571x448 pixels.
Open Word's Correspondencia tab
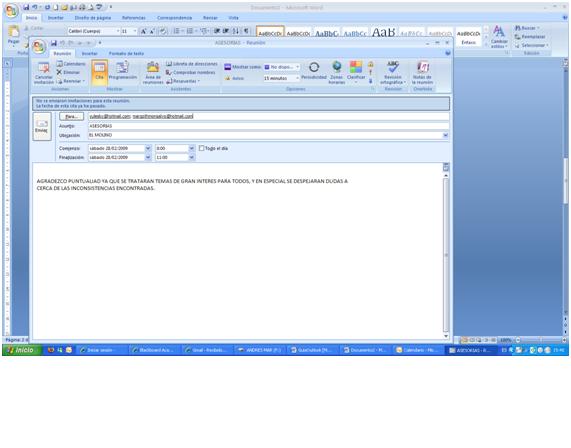(x=174, y=17)
